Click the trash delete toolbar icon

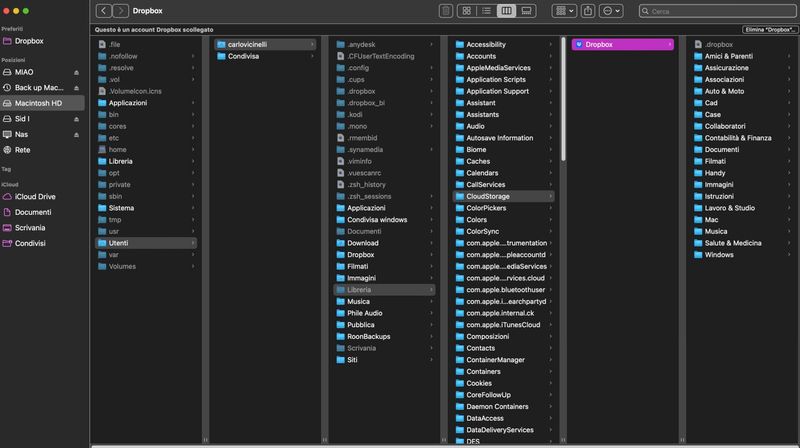446,11
